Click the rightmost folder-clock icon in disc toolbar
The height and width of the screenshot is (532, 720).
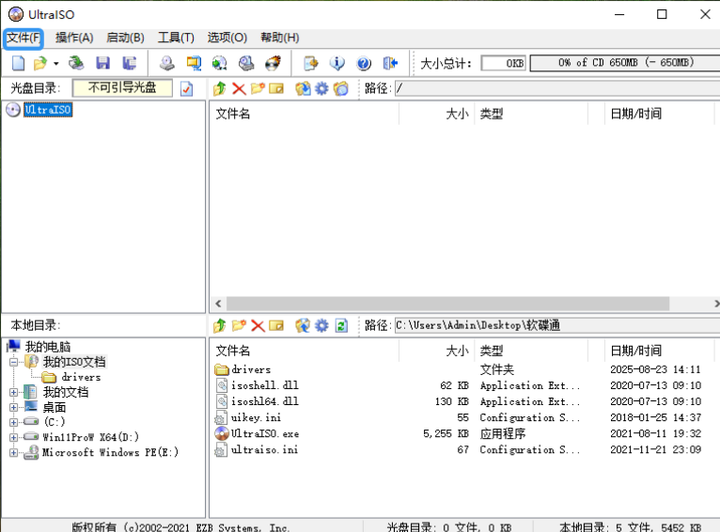[341, 88]
